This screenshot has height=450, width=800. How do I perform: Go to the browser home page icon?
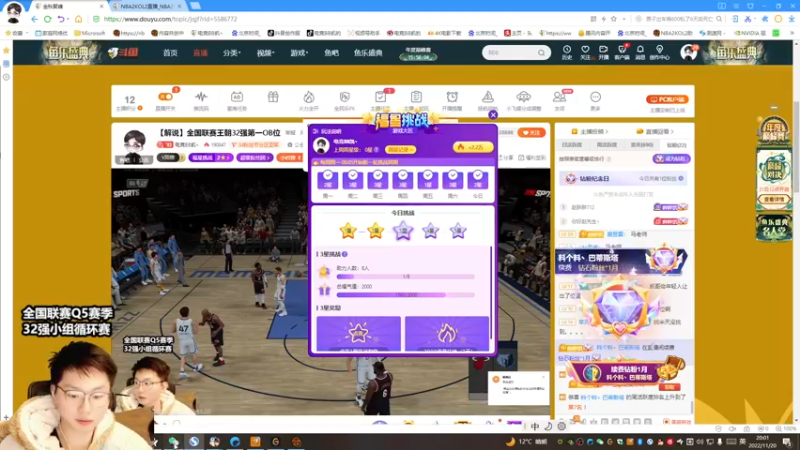tap(78, 19)
